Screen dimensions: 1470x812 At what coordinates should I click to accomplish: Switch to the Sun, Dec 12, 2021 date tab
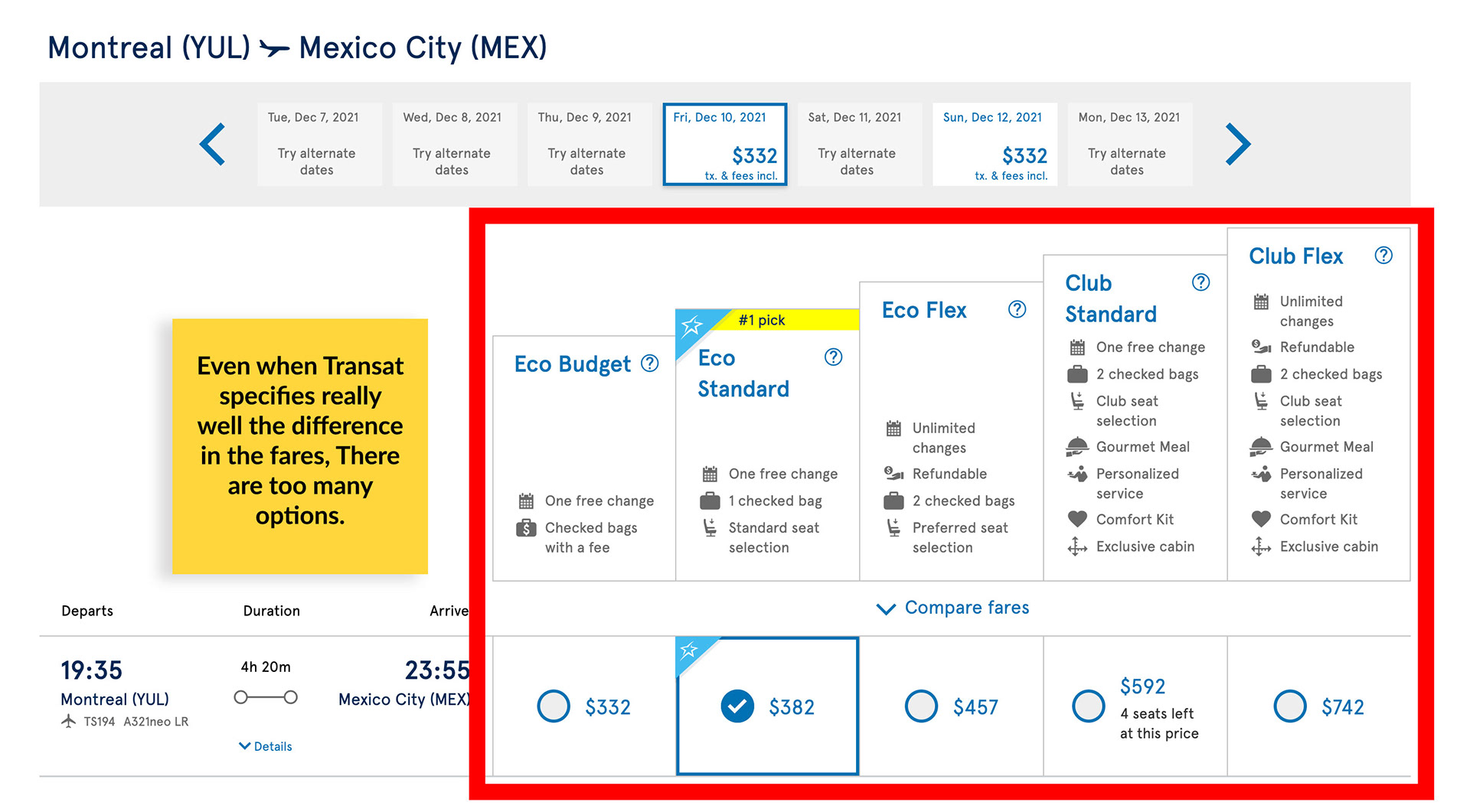click(x=995, y=145)
